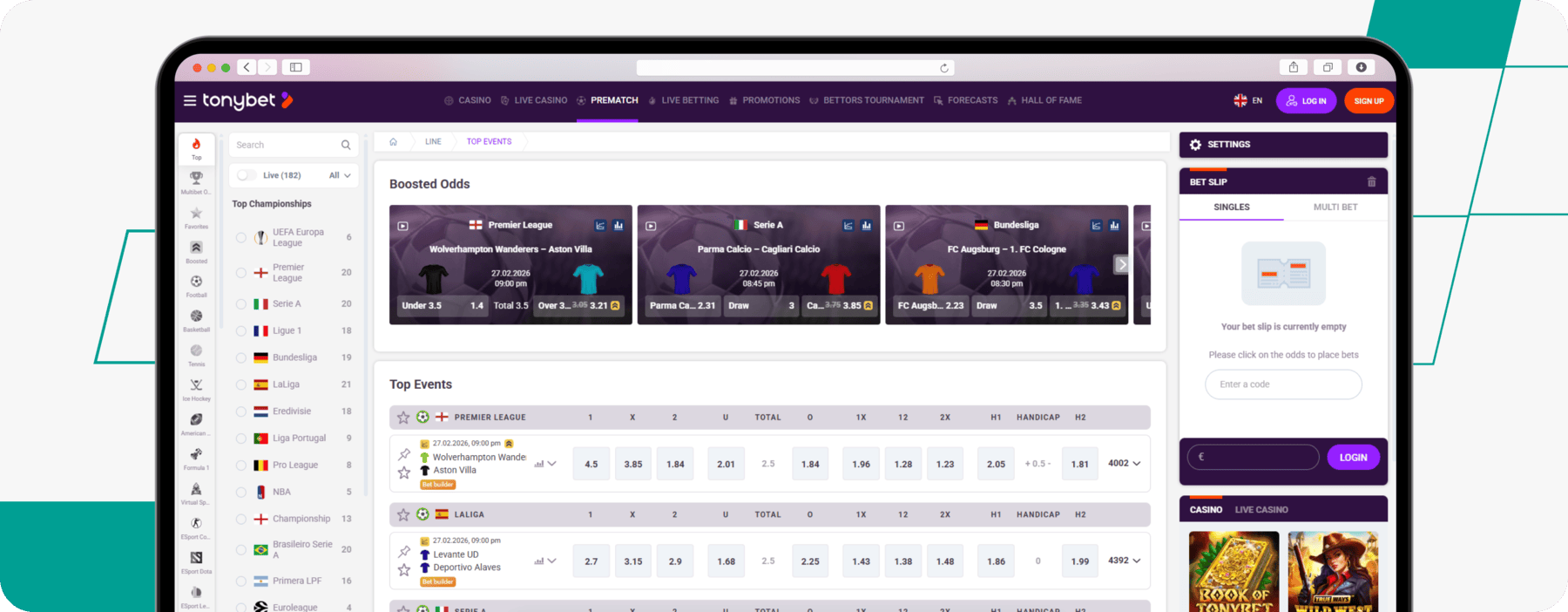Click browser share icon in toolbar
The width and height of the screenshot is (1568, 612).
point(1294,67)
